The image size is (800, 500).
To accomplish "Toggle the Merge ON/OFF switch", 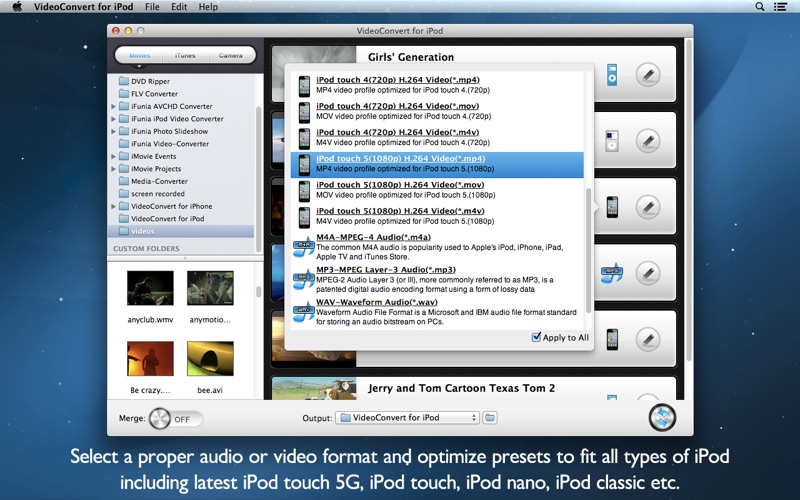I will 176,419.
